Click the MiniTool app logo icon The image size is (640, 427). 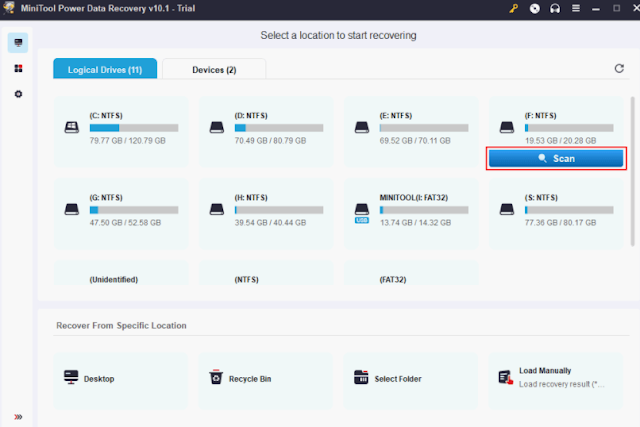[x=9, y=8]
